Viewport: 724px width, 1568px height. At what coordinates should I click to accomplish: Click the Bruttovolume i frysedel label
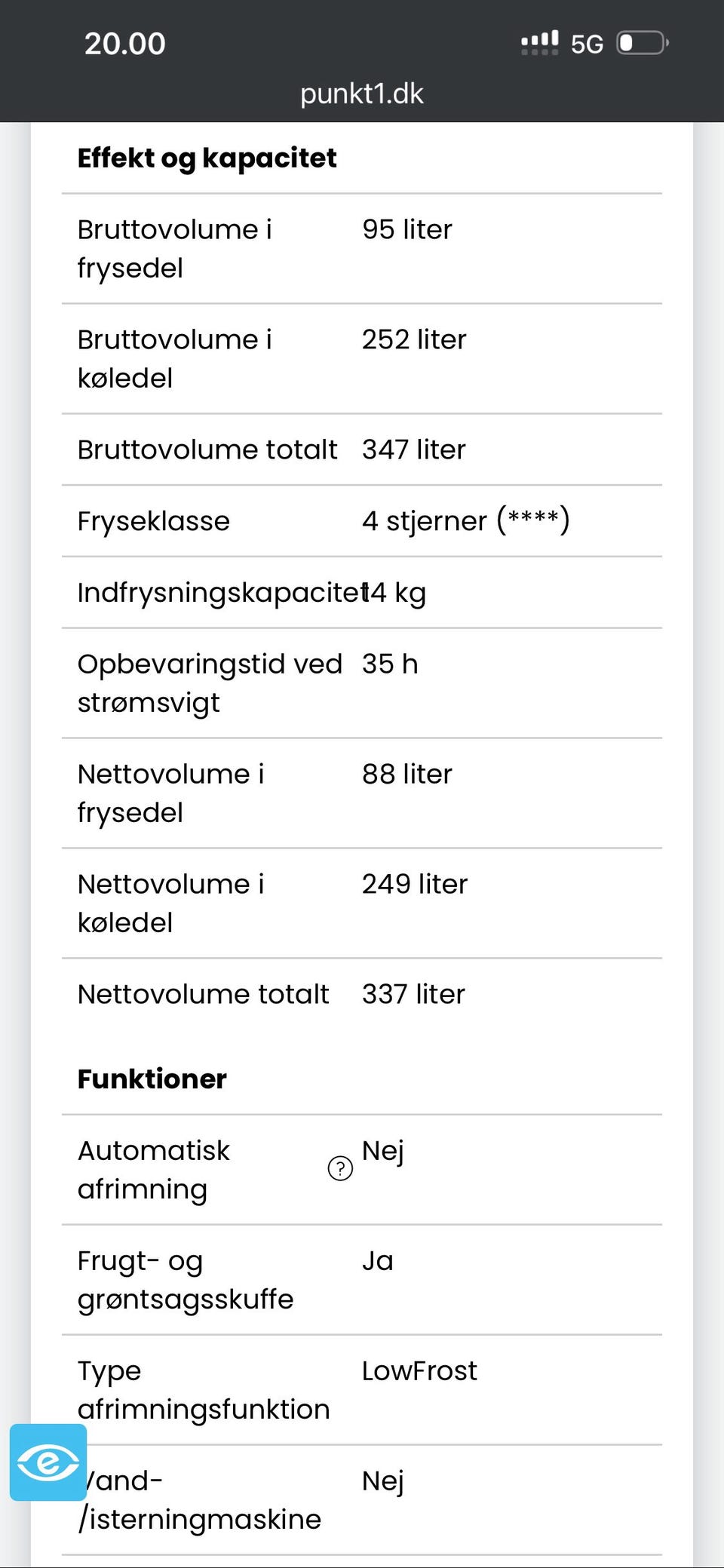point(175,248)
